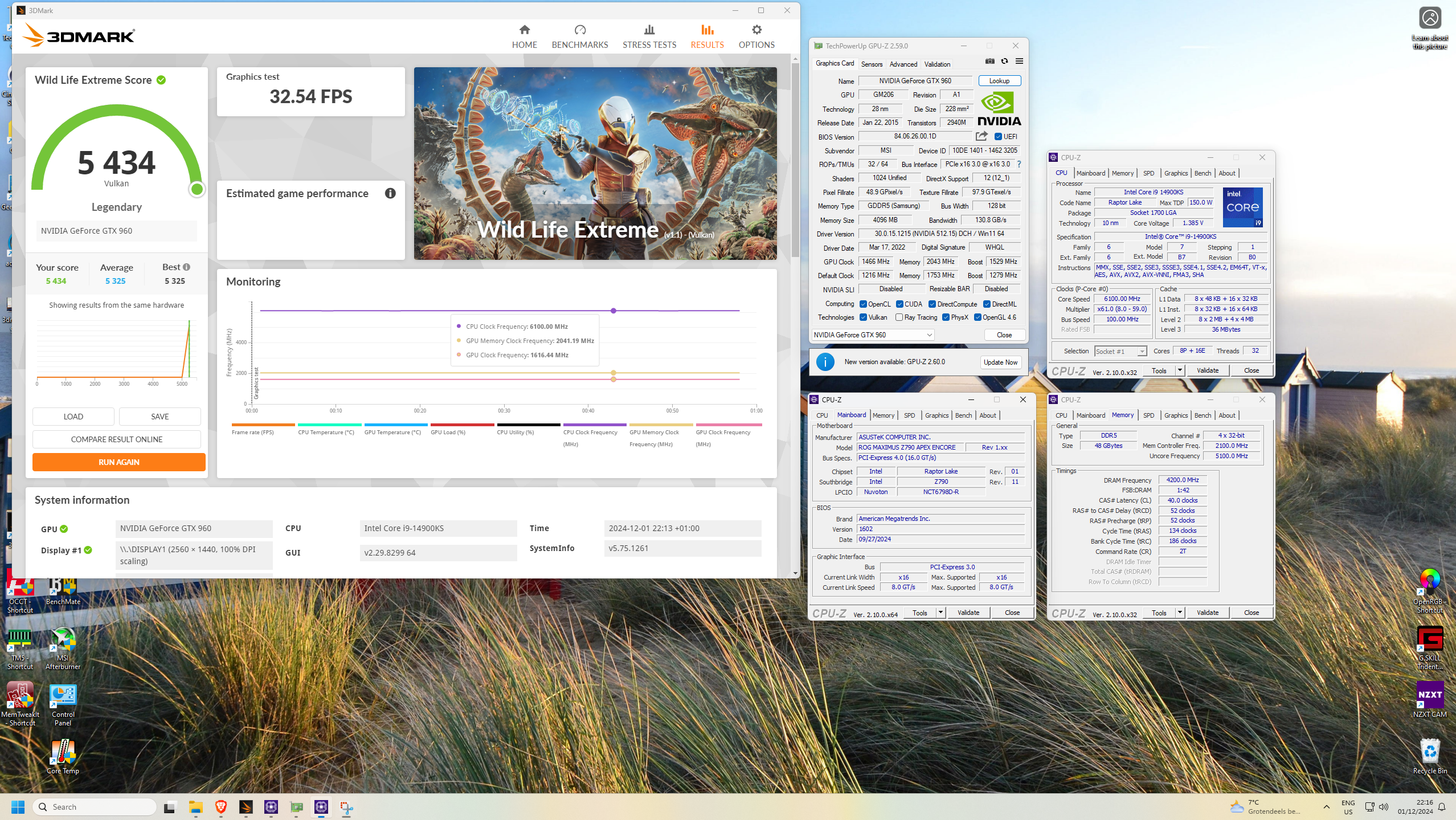Click Lookup button in GPU-Z
Viewport: 1456px width, 820px height.
tap(999, 81)
